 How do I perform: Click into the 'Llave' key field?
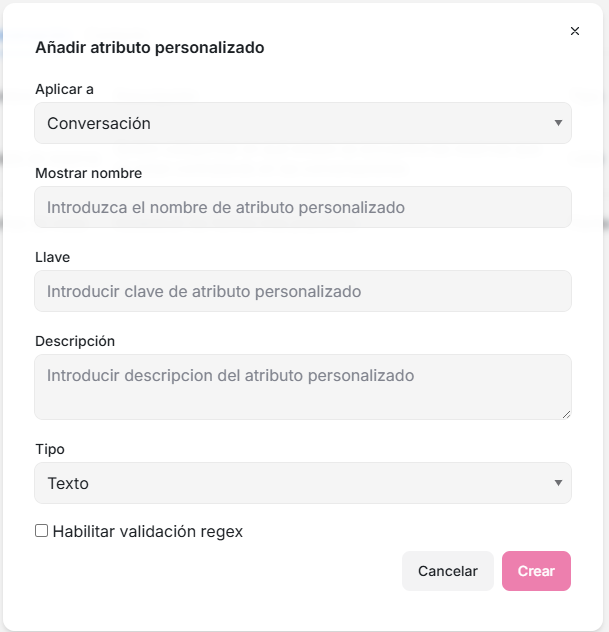302,291
